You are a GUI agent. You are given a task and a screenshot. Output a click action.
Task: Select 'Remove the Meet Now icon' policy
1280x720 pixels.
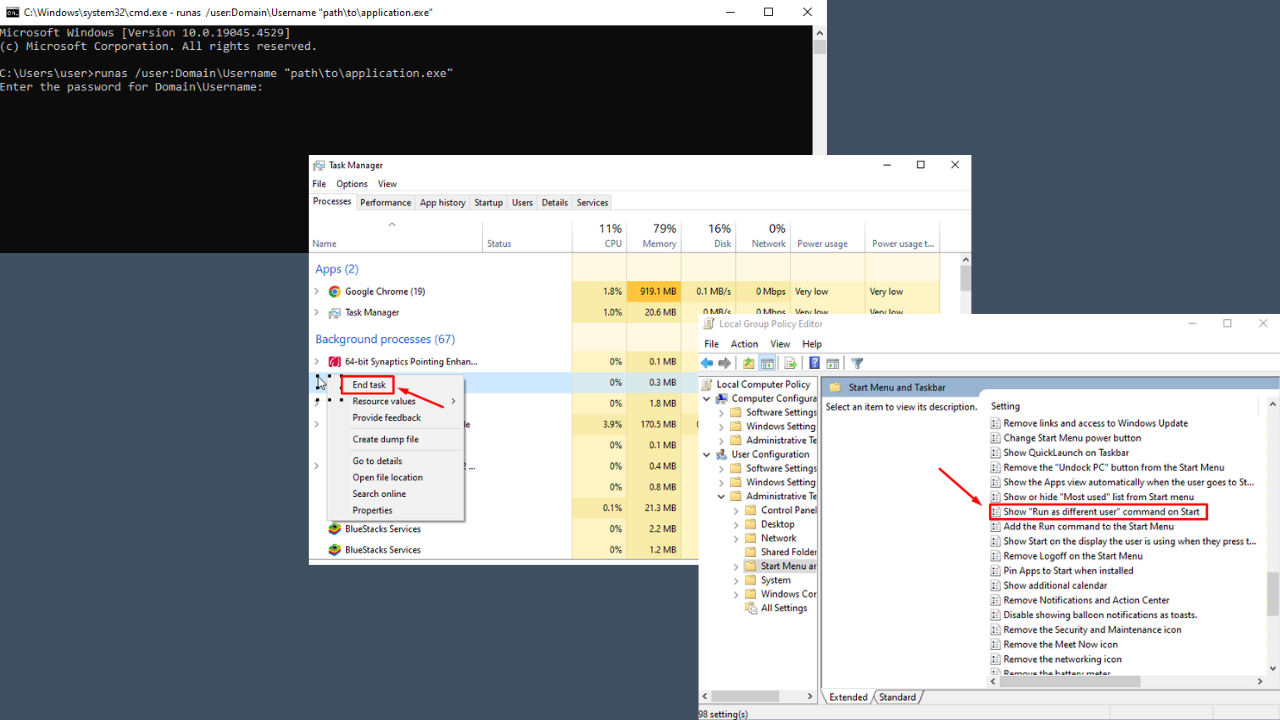(1060, 645)
